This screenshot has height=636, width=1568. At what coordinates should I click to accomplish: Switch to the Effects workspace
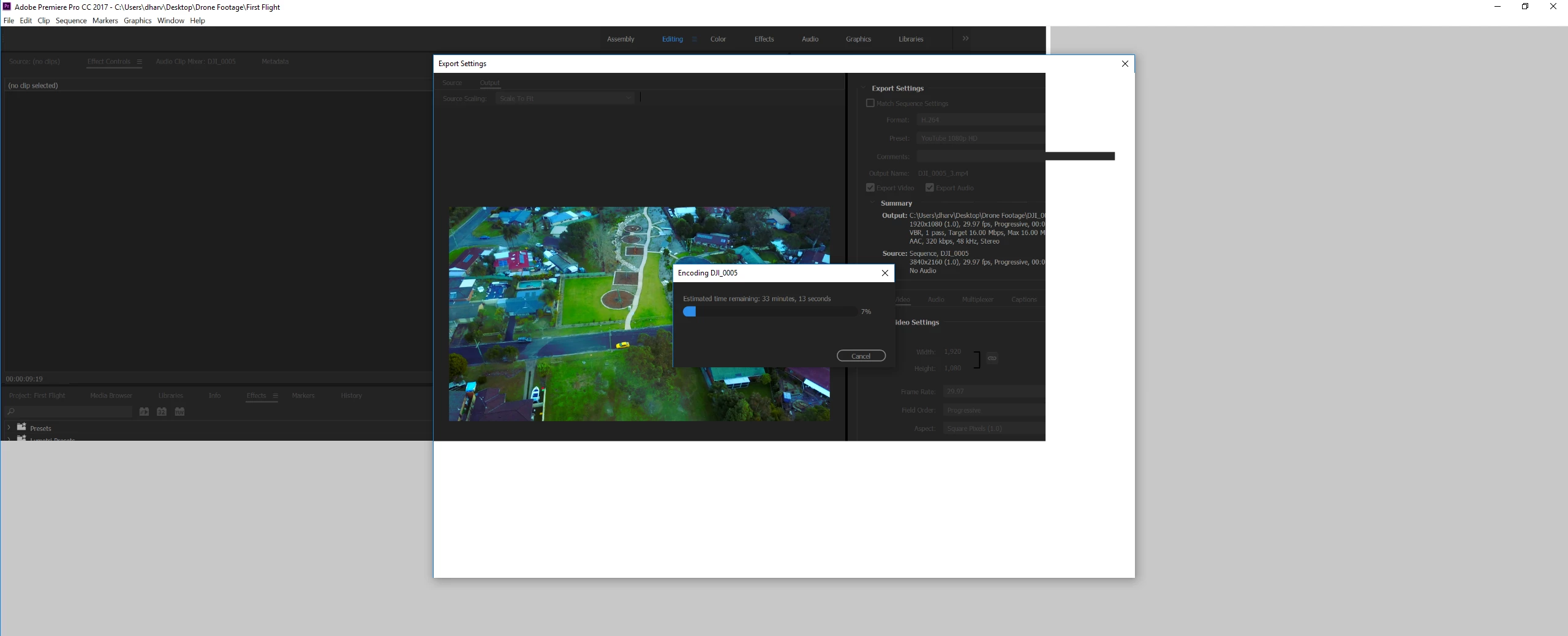pyautogui.click(x=764, y=39)
